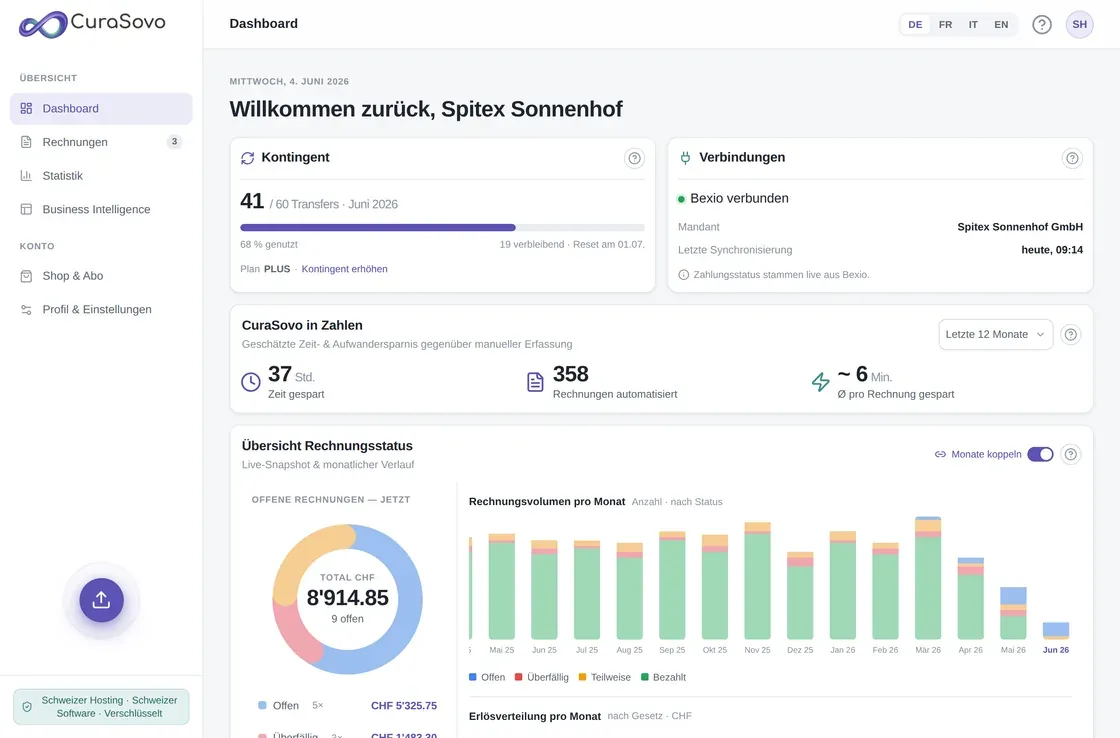
Task: Open Statistik in the sidebar
Action: click(101, 176)
